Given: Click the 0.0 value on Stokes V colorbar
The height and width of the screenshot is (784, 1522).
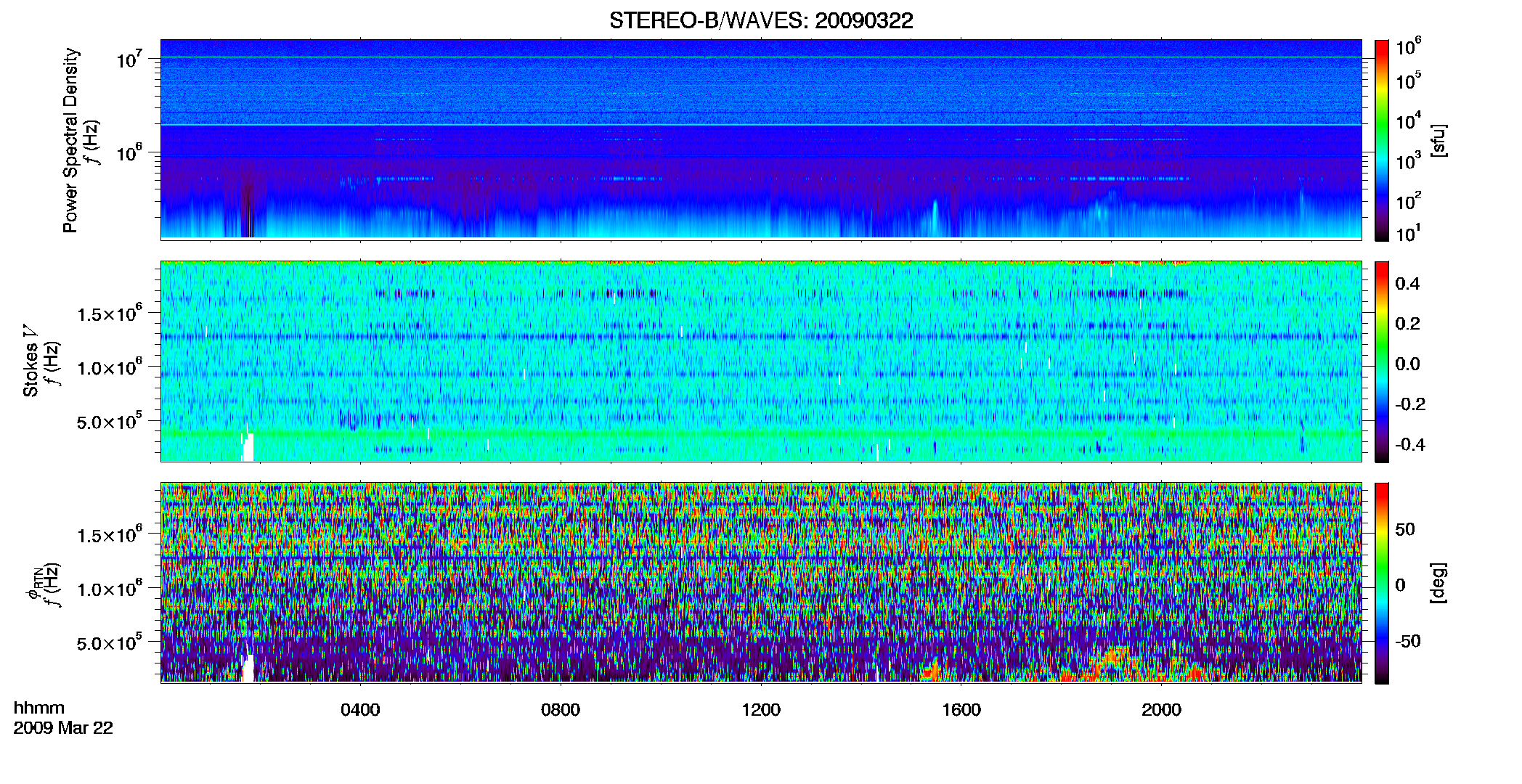Looking at the screenshot, I should [x=1407, y=364].
